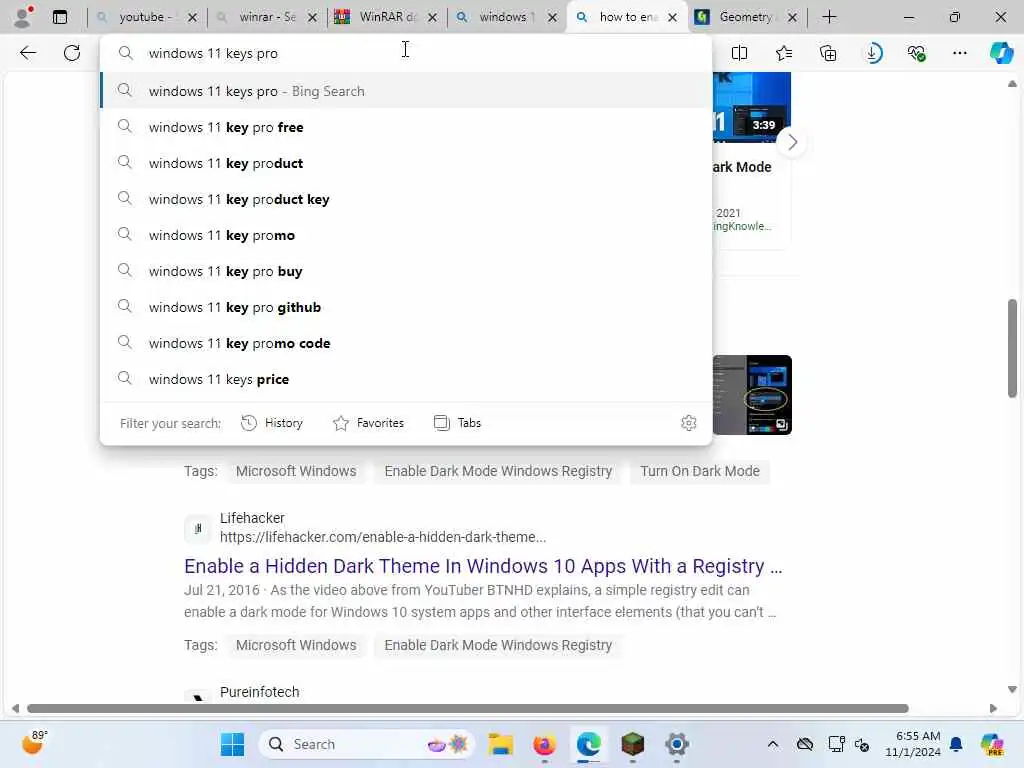Screen dimensions: 1024x768
Task: Open Settings gear on taskbar
Action: [677, 744]
